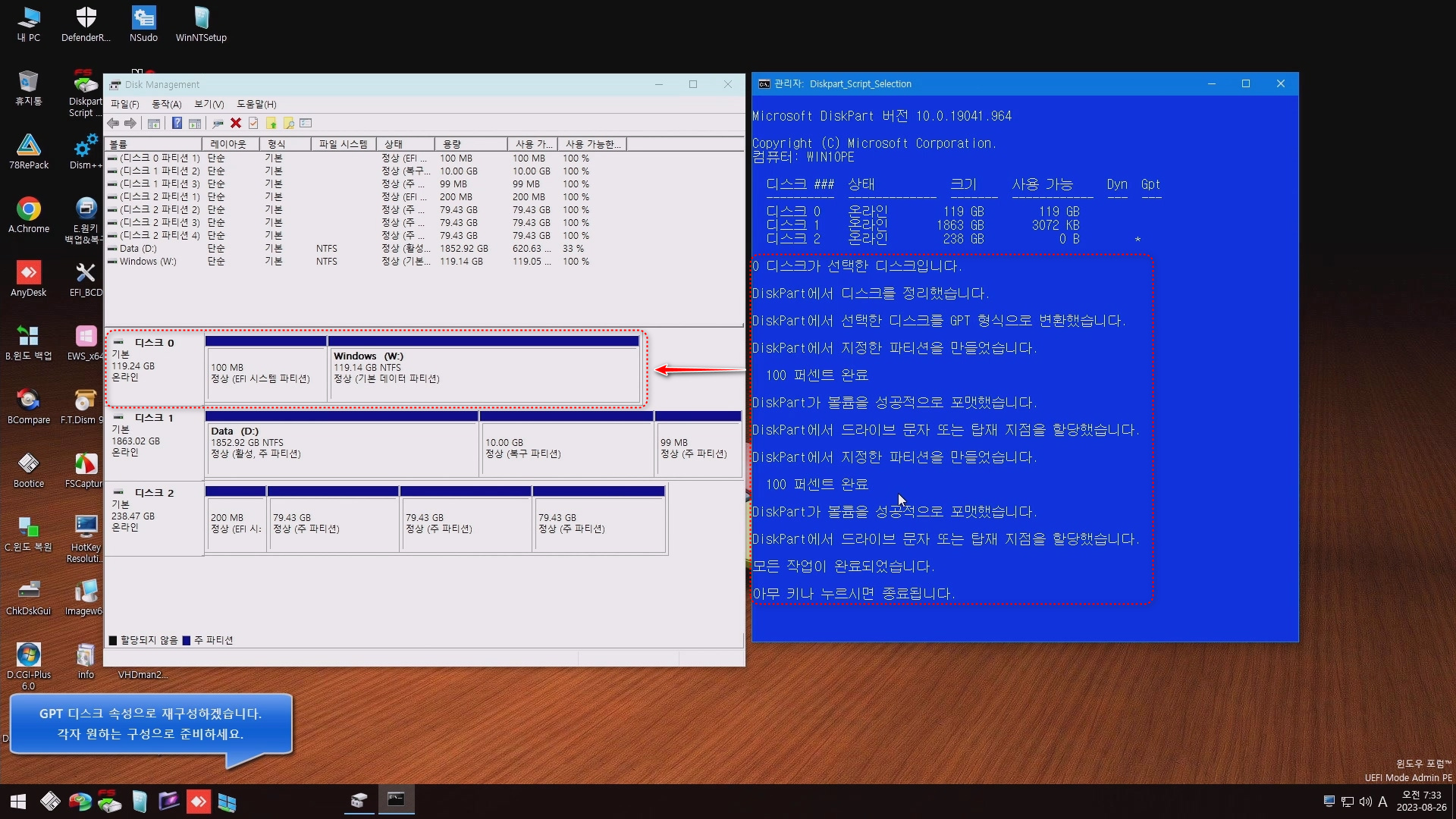This screenshot has width=1456, height=819.
Task: Click the Properties checkmark page toolbar icon
Action: coord(253,124)
